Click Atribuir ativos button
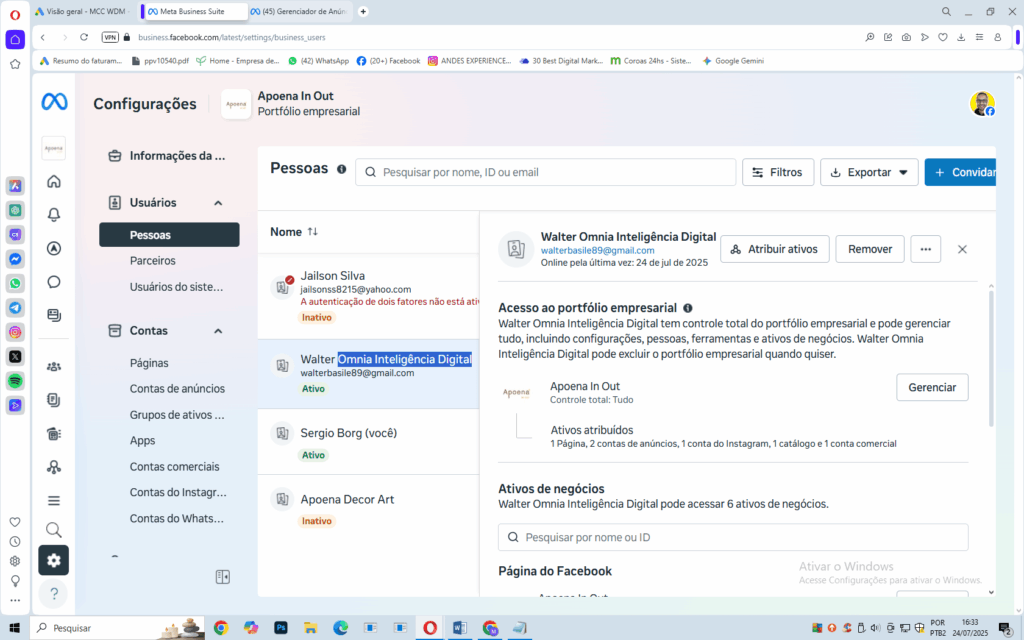The height and width of the screenshot is (640, 1024). click(775, 249)
